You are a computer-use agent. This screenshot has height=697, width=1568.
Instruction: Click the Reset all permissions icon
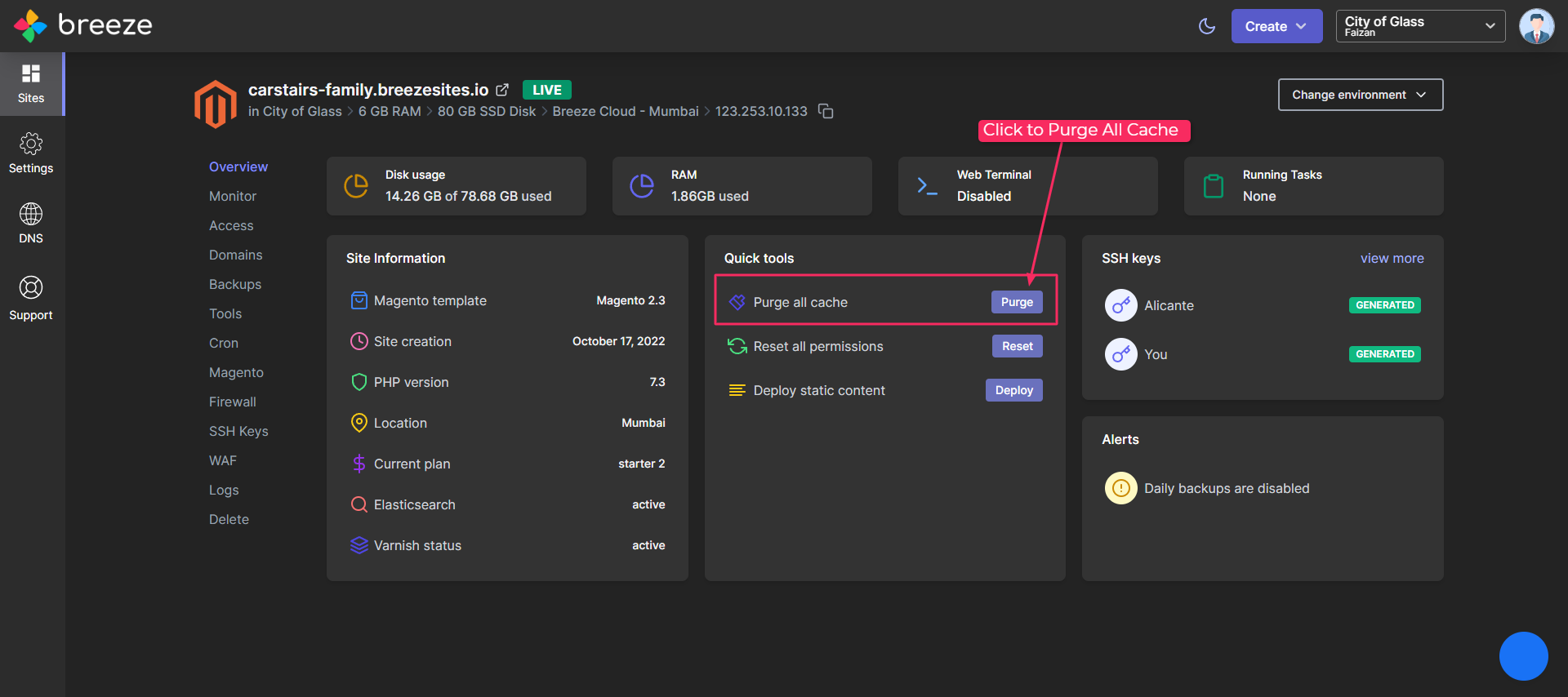click(x=737, y=346)
